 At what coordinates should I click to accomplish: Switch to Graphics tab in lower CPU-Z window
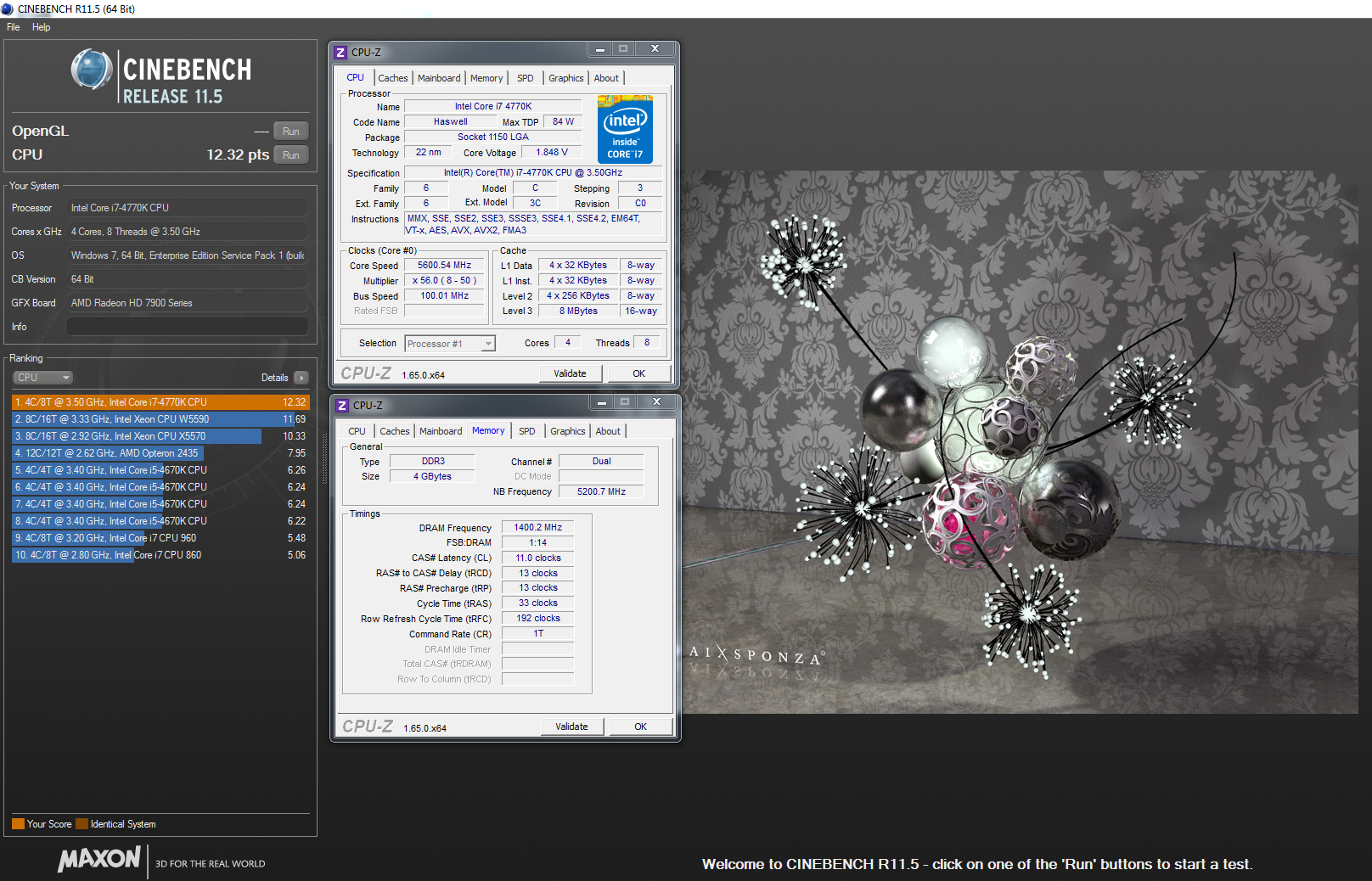coord(568,431)
